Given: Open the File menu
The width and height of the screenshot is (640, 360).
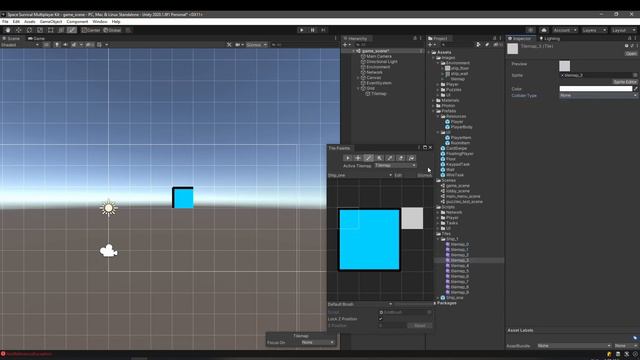Looking at the screenshot, I should click(x=5, y=22).
